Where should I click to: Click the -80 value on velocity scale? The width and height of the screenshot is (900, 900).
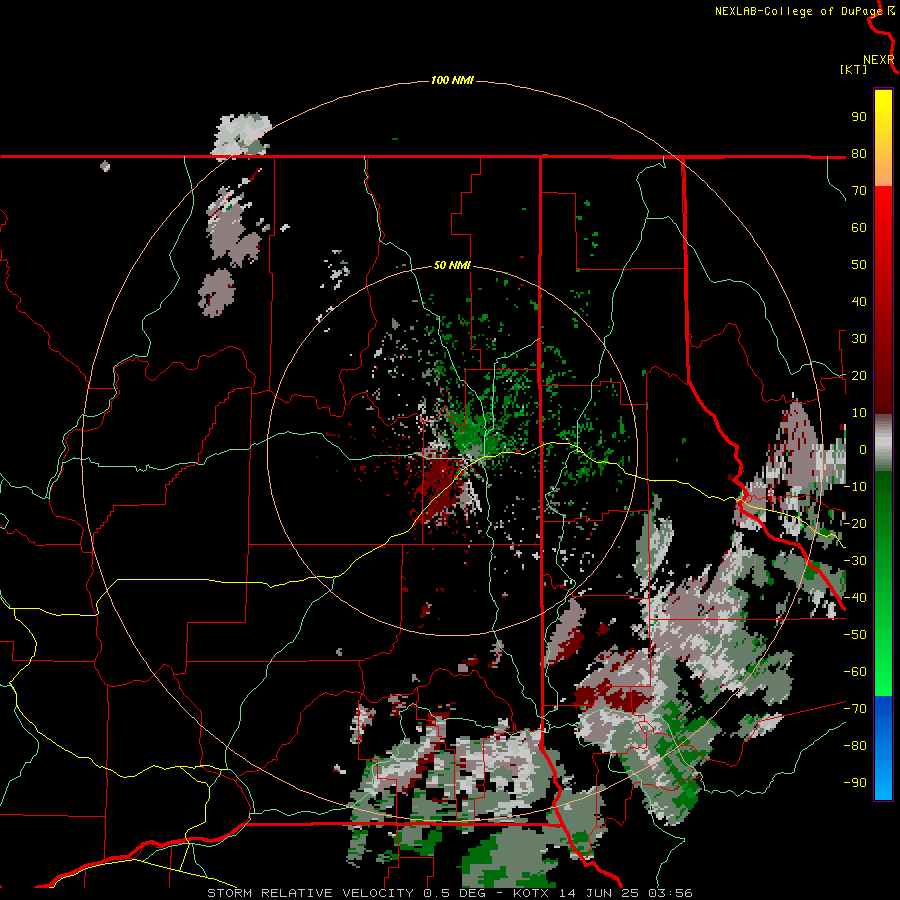[x=855, y=746]
